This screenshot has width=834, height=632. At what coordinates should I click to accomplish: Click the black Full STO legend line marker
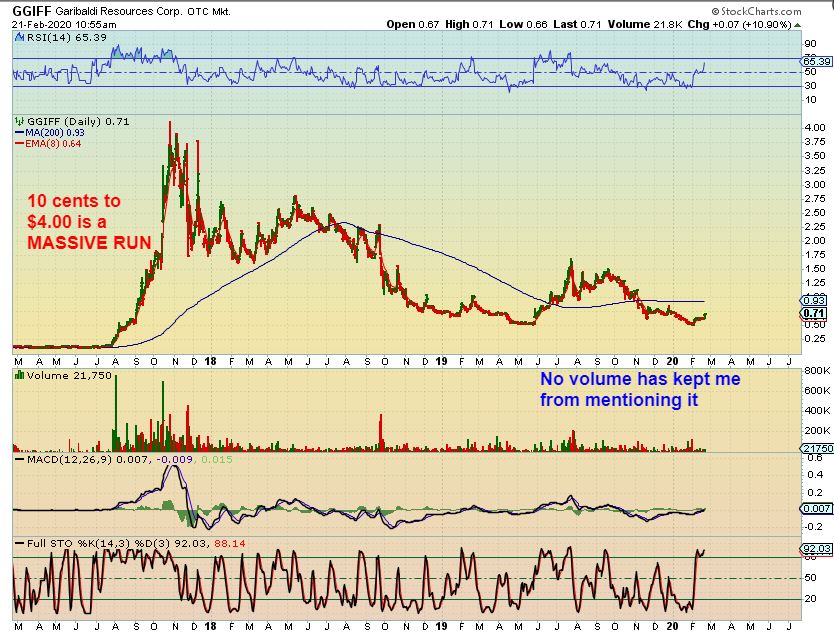(20, 543)
